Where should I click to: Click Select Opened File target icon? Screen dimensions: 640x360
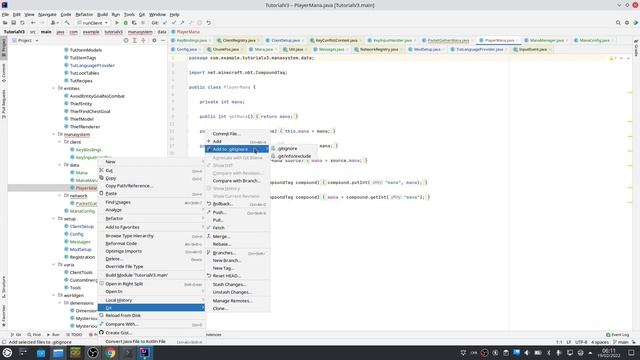pos(126,40)
